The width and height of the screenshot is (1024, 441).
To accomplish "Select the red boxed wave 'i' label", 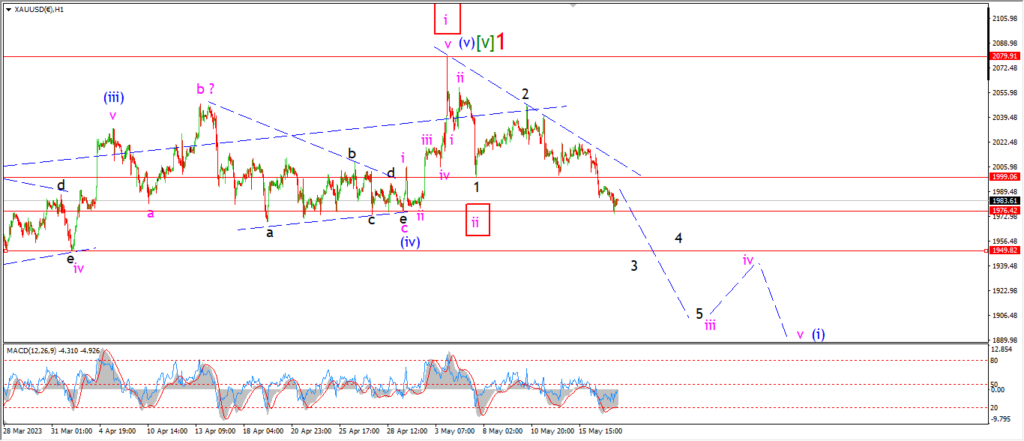I will pos(447,17).
